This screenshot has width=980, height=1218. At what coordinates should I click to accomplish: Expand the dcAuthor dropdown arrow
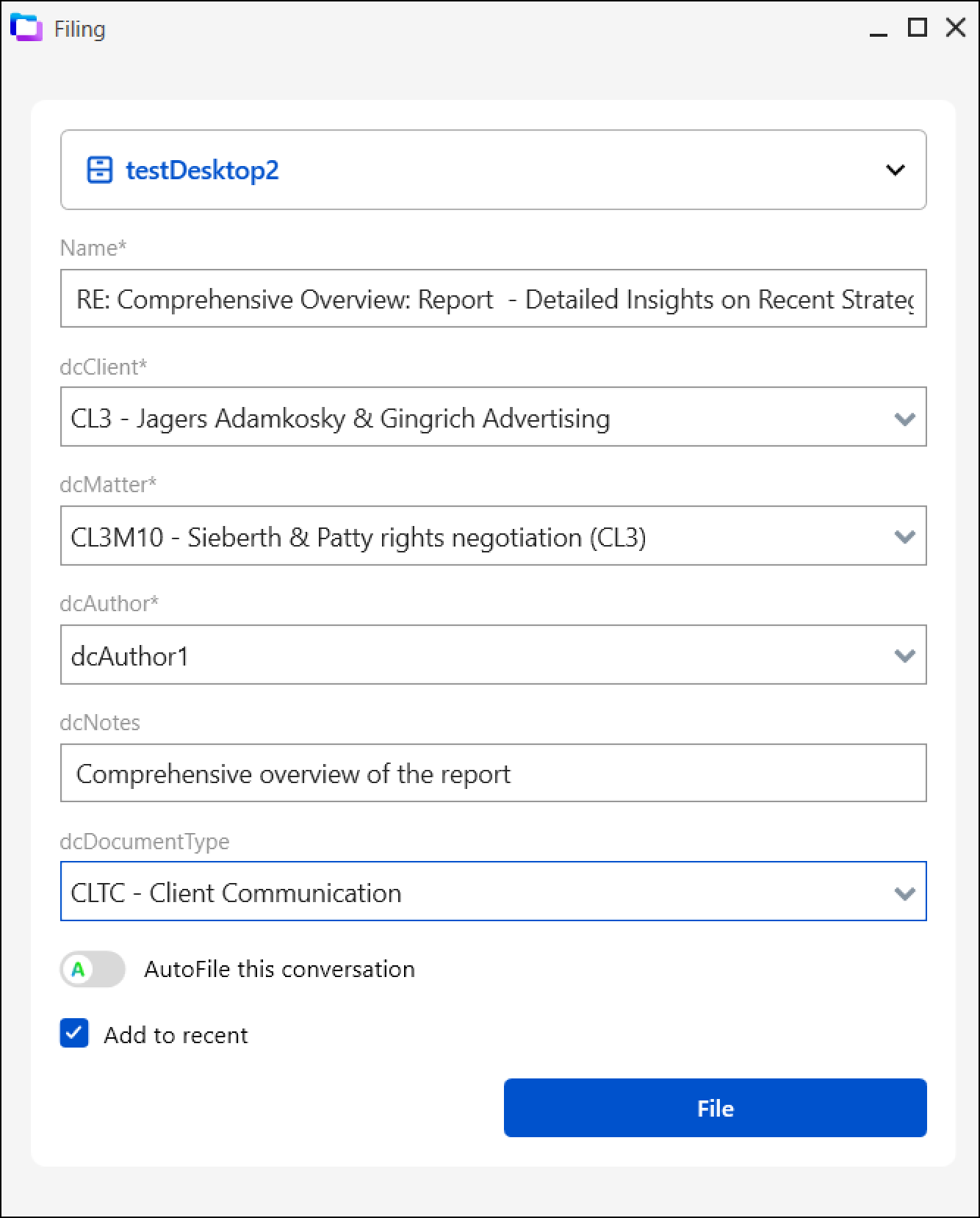904,655
